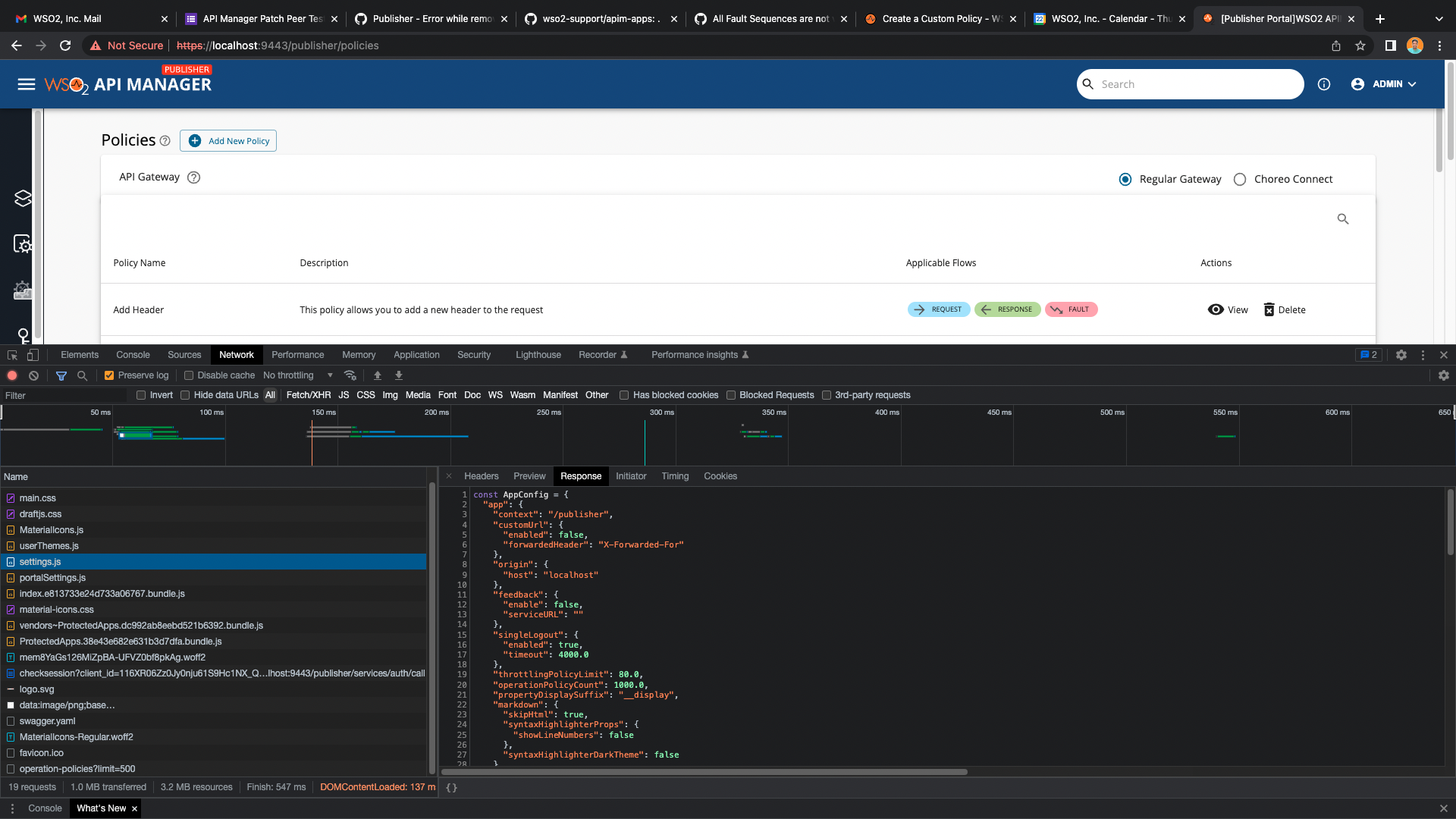Open the Preview tab of the response

(529, 475)
